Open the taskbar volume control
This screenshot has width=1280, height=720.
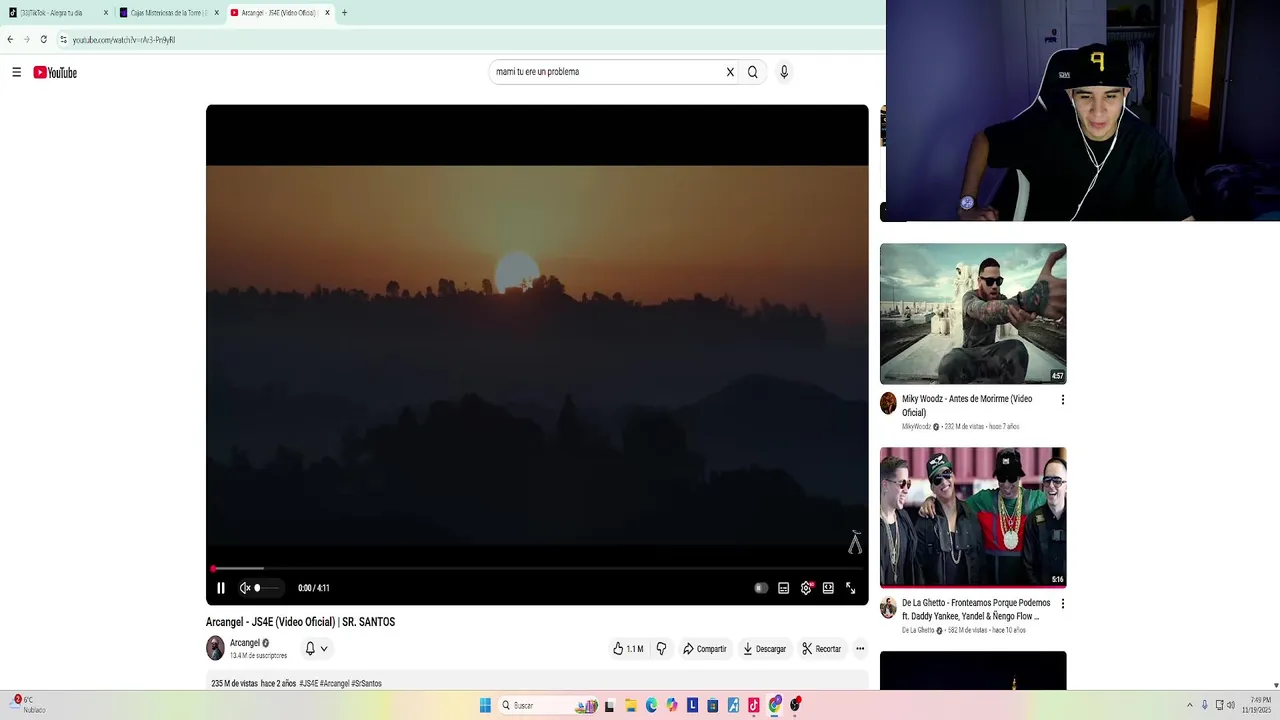(1230, 706)
